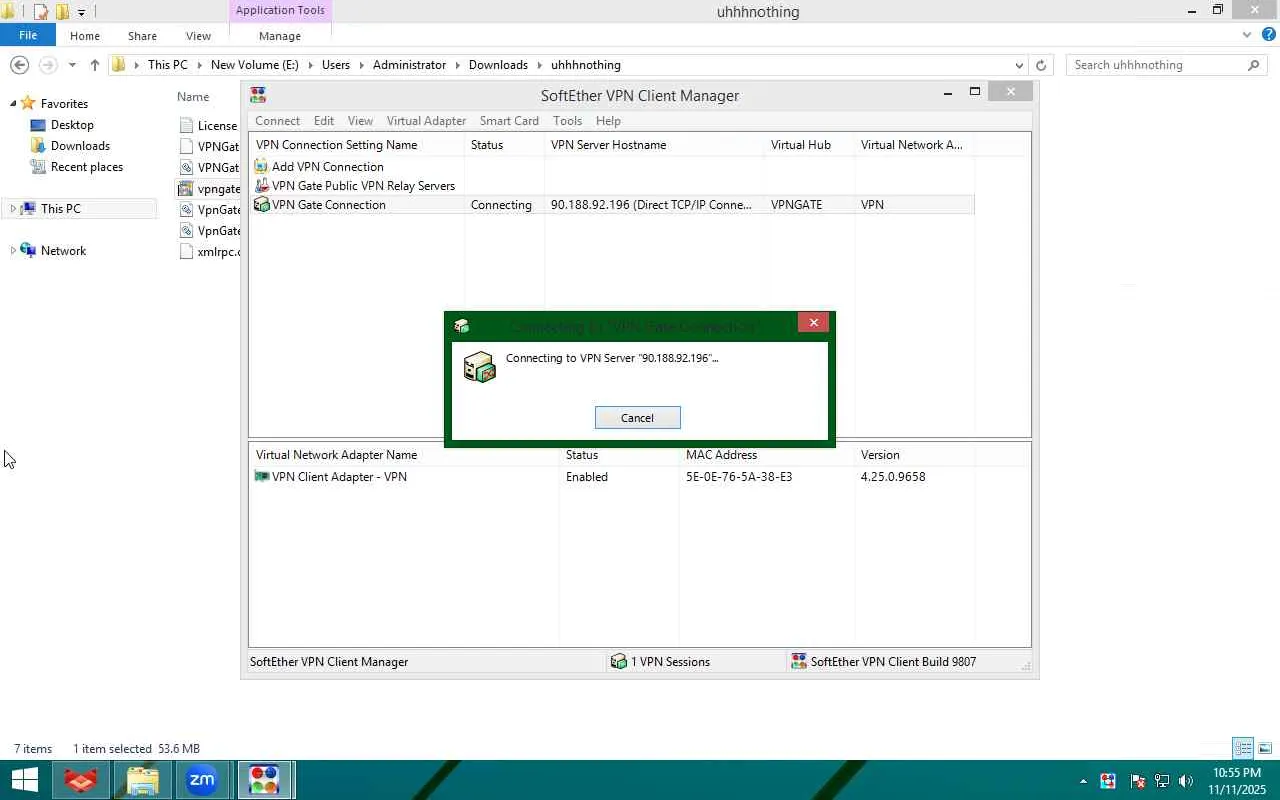Expand the Explorer ribbon with the chevron

tap(1247, 35)
